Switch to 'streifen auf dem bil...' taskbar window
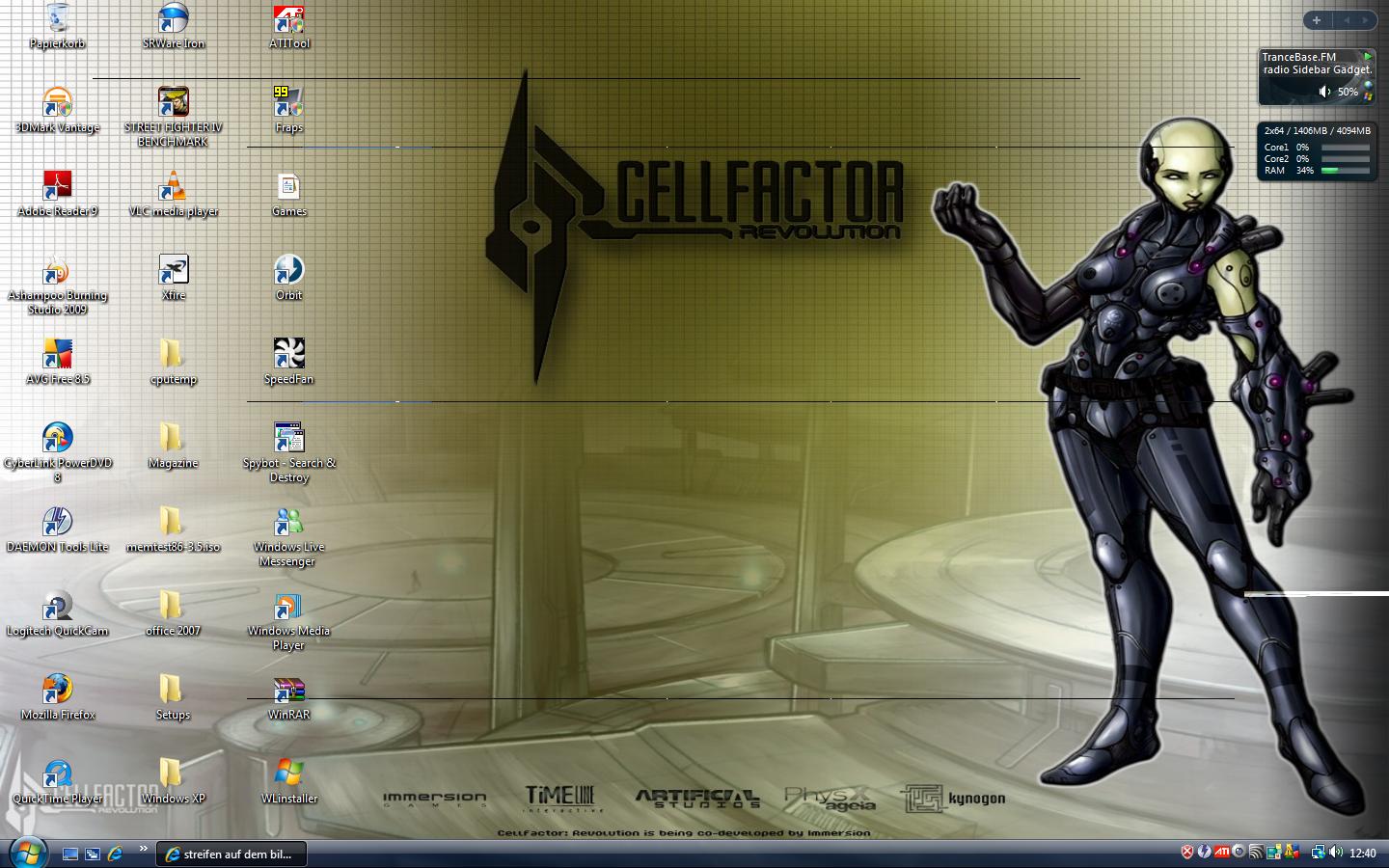The width and height of the screenshot is (1389, 868). pyautogui.click(x=231, y=854)
